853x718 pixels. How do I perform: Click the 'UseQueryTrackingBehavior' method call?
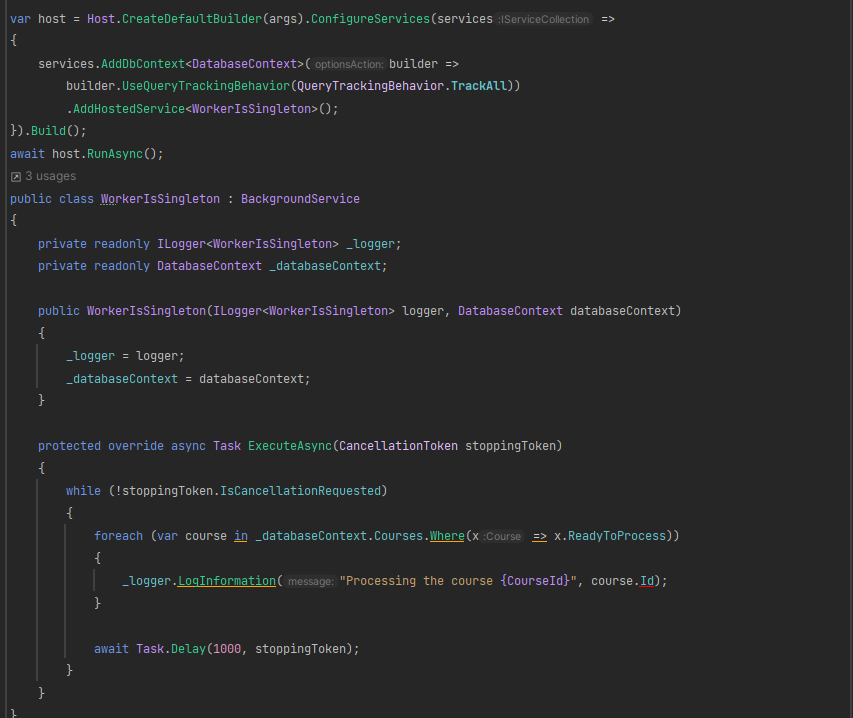coord(206,86)
